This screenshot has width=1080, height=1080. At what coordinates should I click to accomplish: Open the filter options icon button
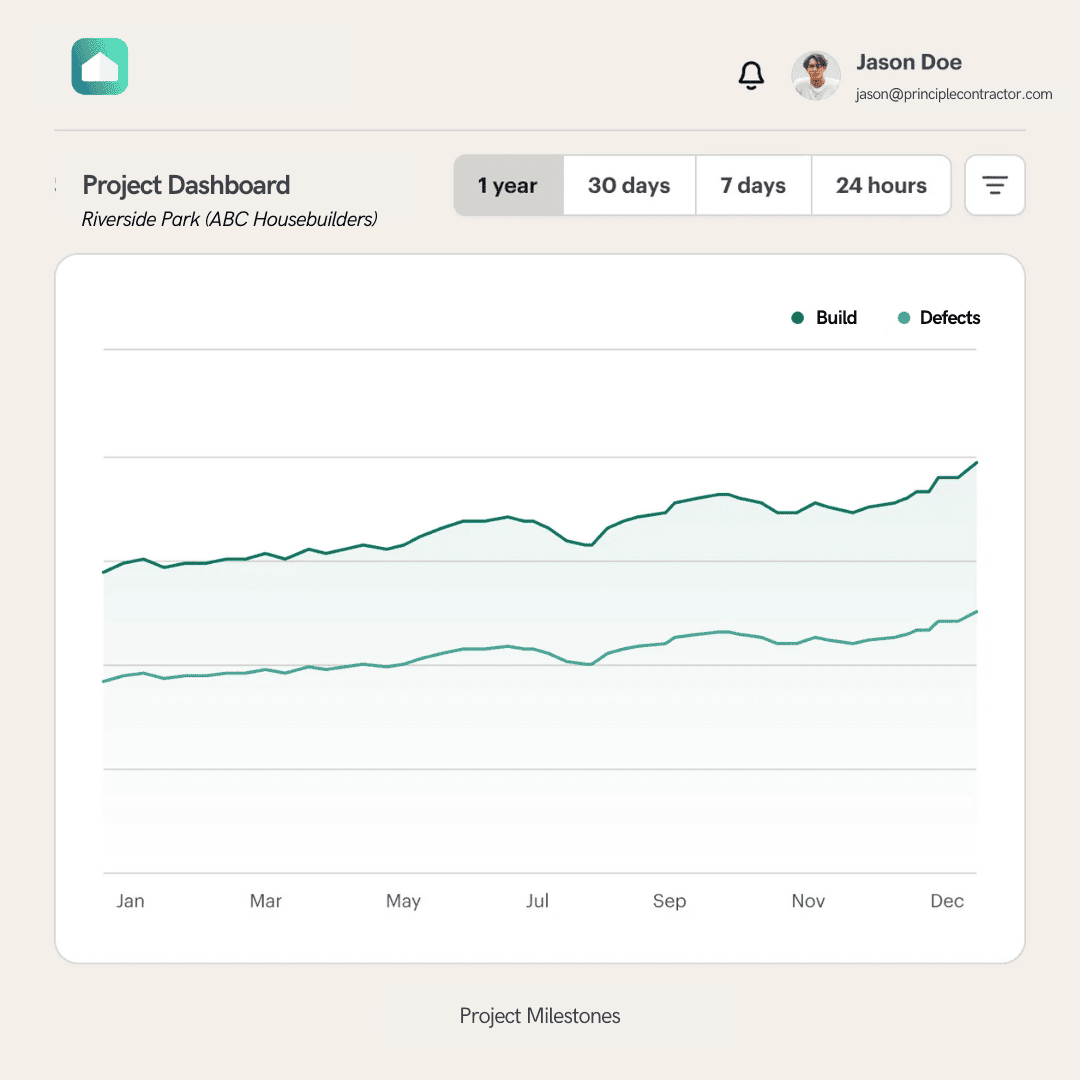coord(994,185)
